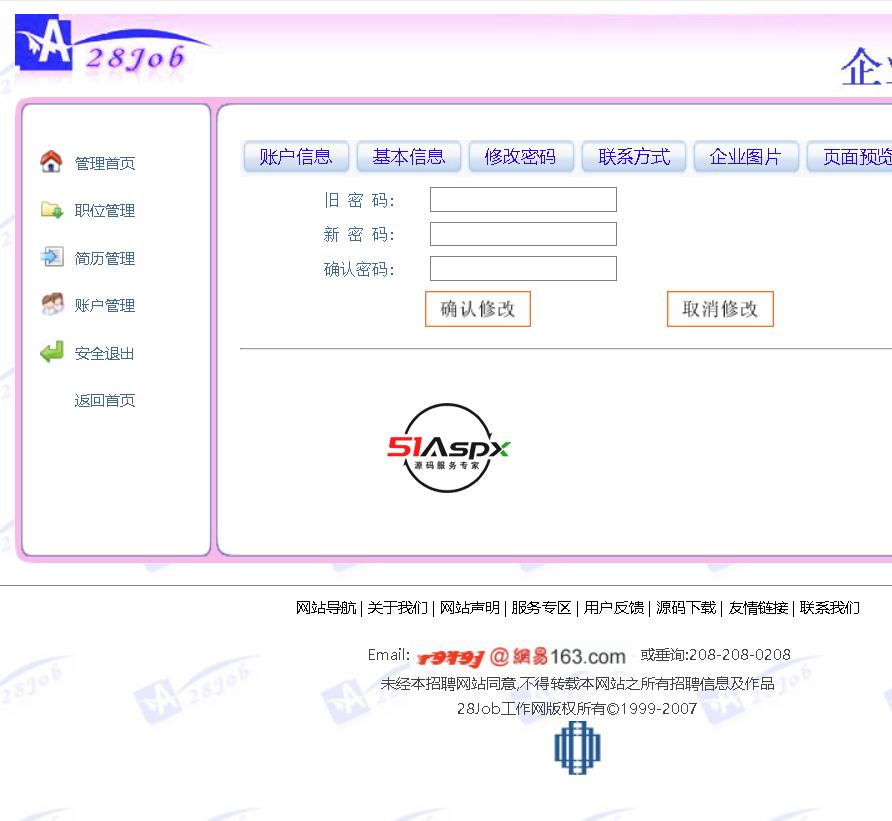892x821 pixels.
Task: Open the 关于我们 footer link
Action: click(398, 608)
